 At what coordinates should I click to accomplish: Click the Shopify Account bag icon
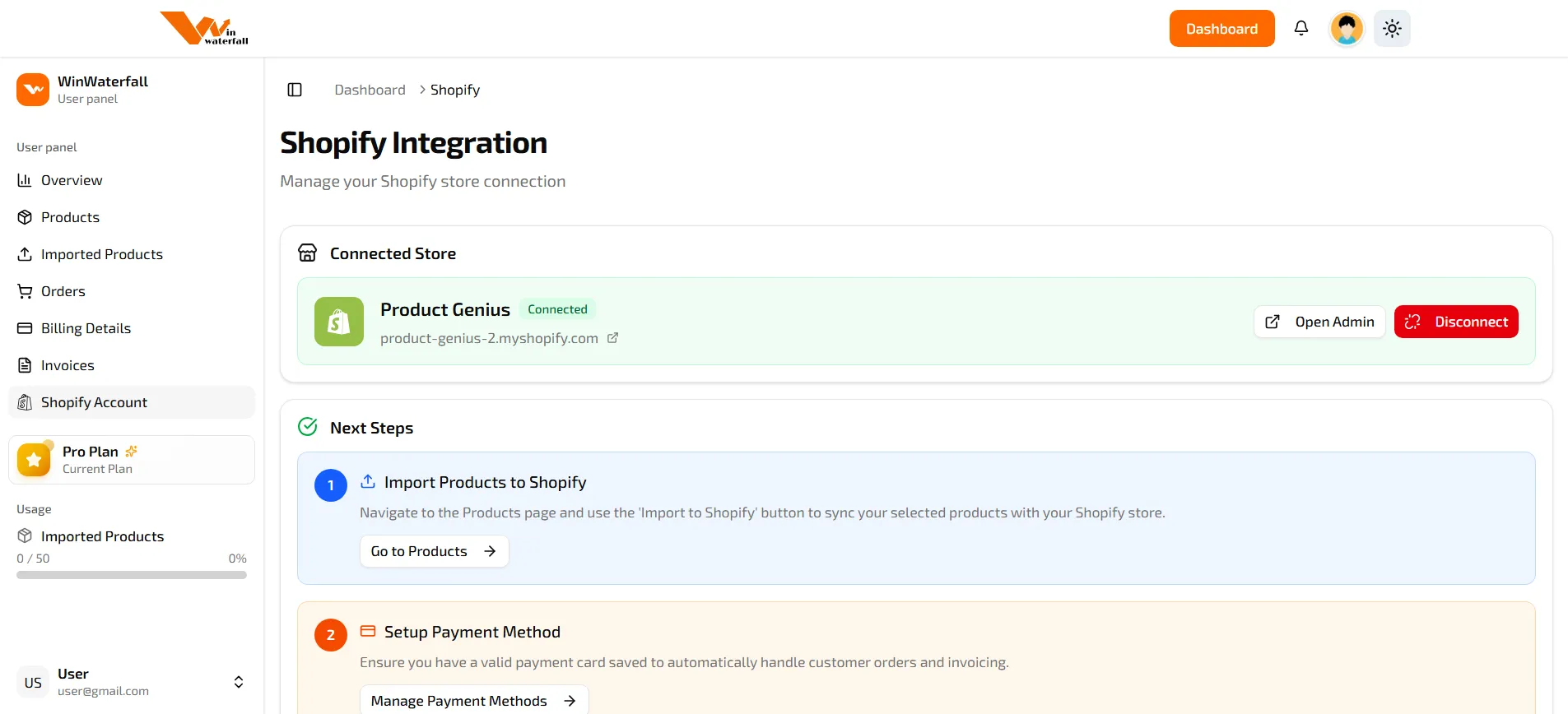(x=25, y=402)
